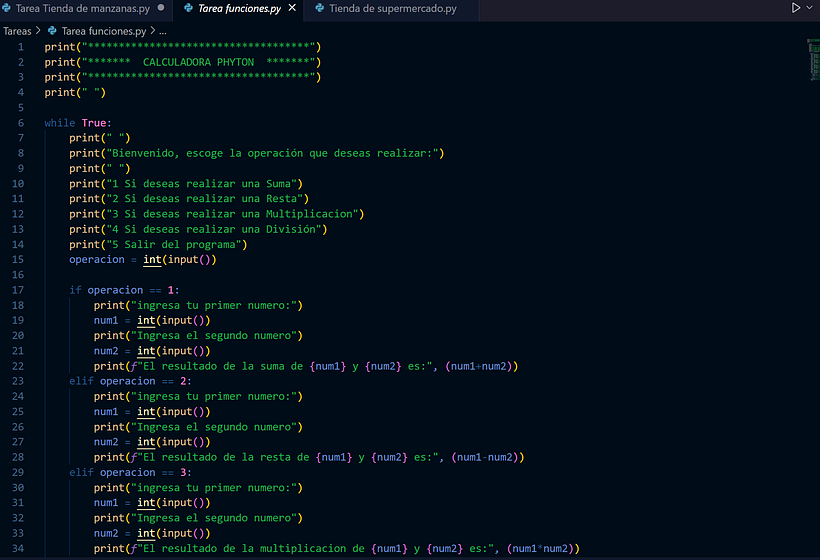Image resolution: width=820 pixels, height=560 pixels.
Task: Click 'resultado de la resta' print line
Action: click(309, 457)
